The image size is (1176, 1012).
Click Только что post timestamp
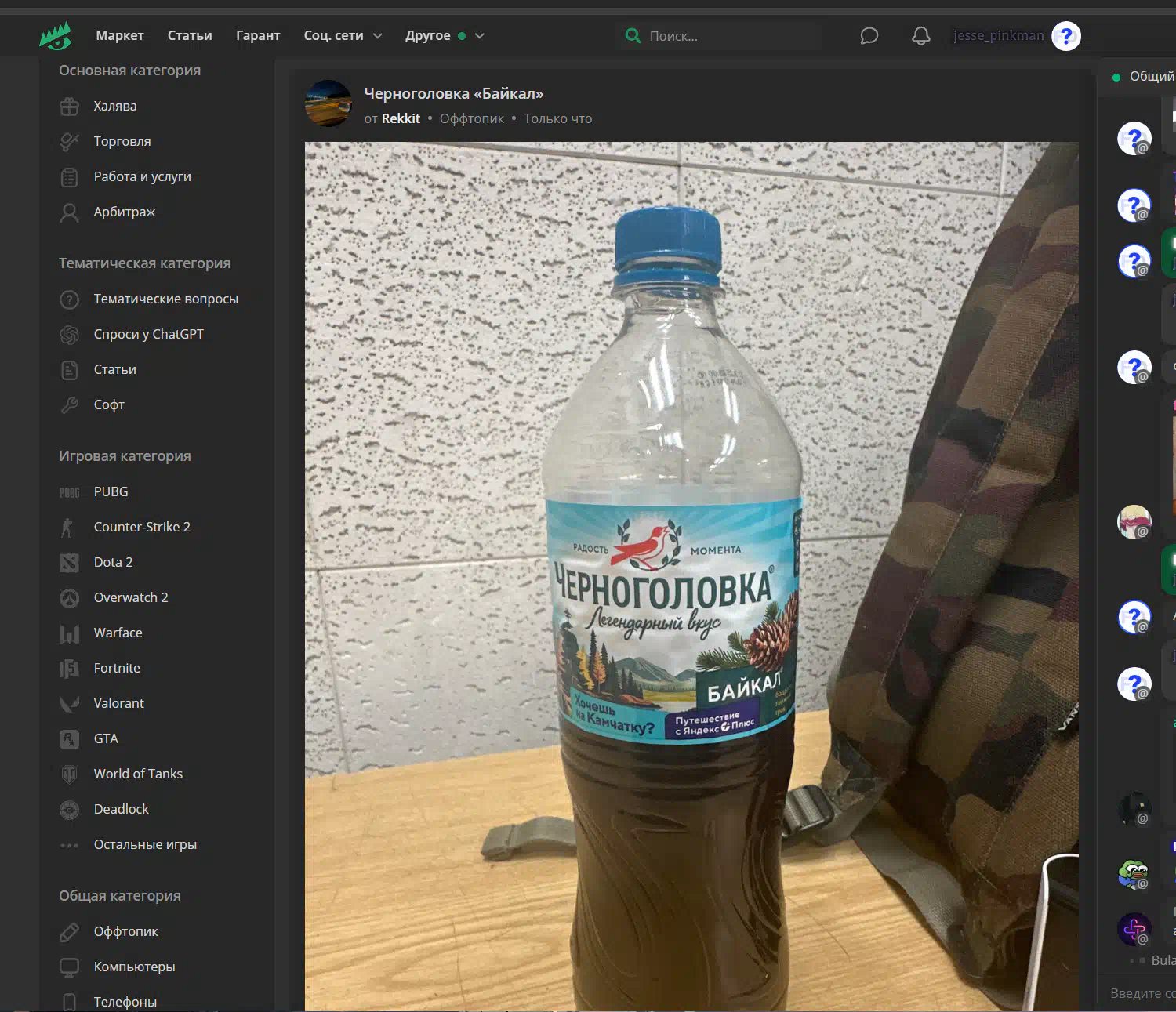click(x=557, y=118)
